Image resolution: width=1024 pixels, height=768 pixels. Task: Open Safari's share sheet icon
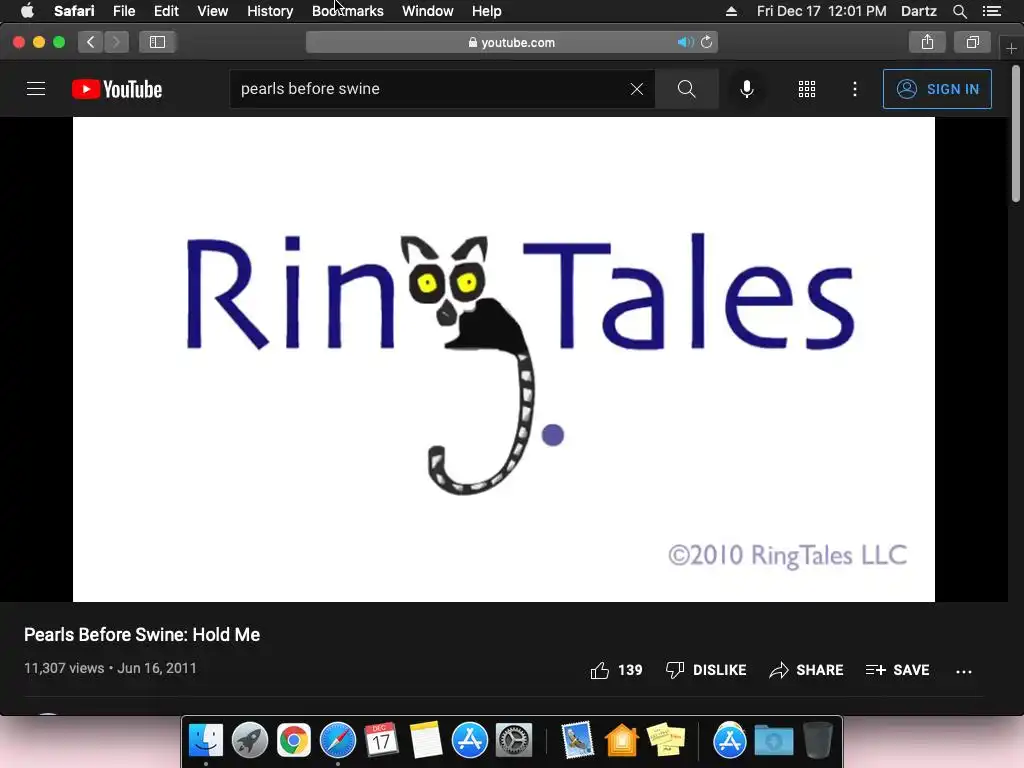[927, 42]
